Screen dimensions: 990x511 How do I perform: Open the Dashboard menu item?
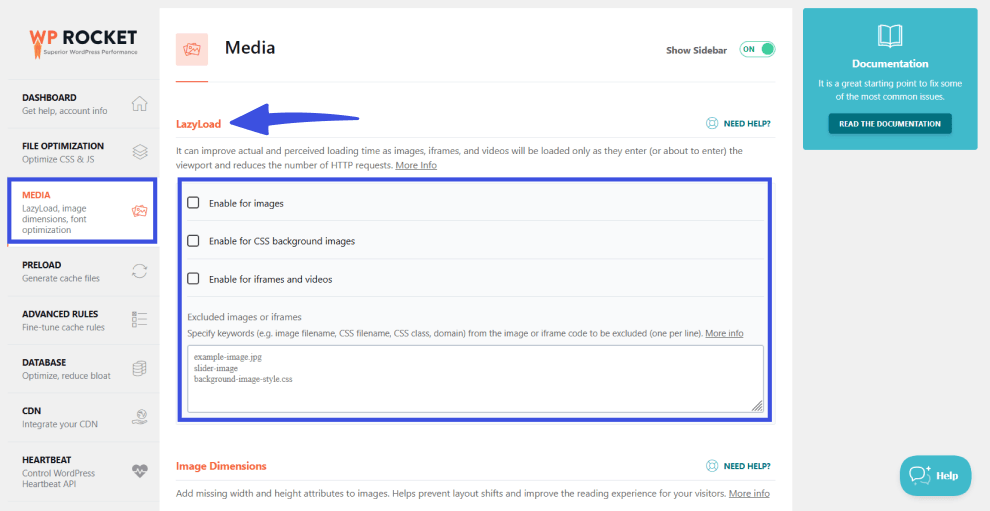[x=83, y=104]
